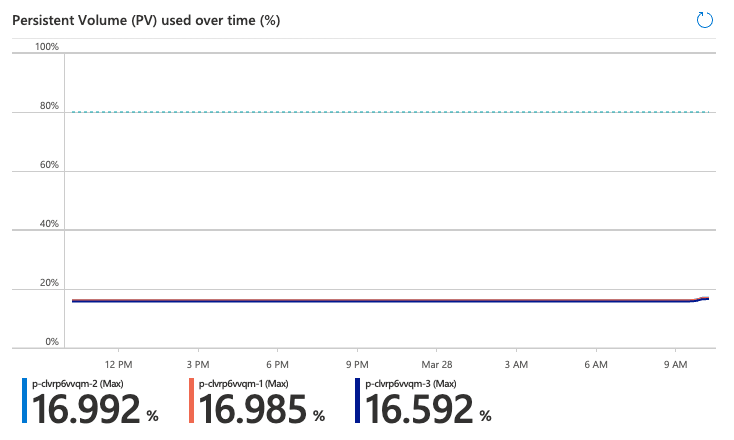The height and width of the screenshot is (440, 734).
Task: Select the p-clvrp6vvqm-1 (Max) legend label
Action: coord(242,383)
